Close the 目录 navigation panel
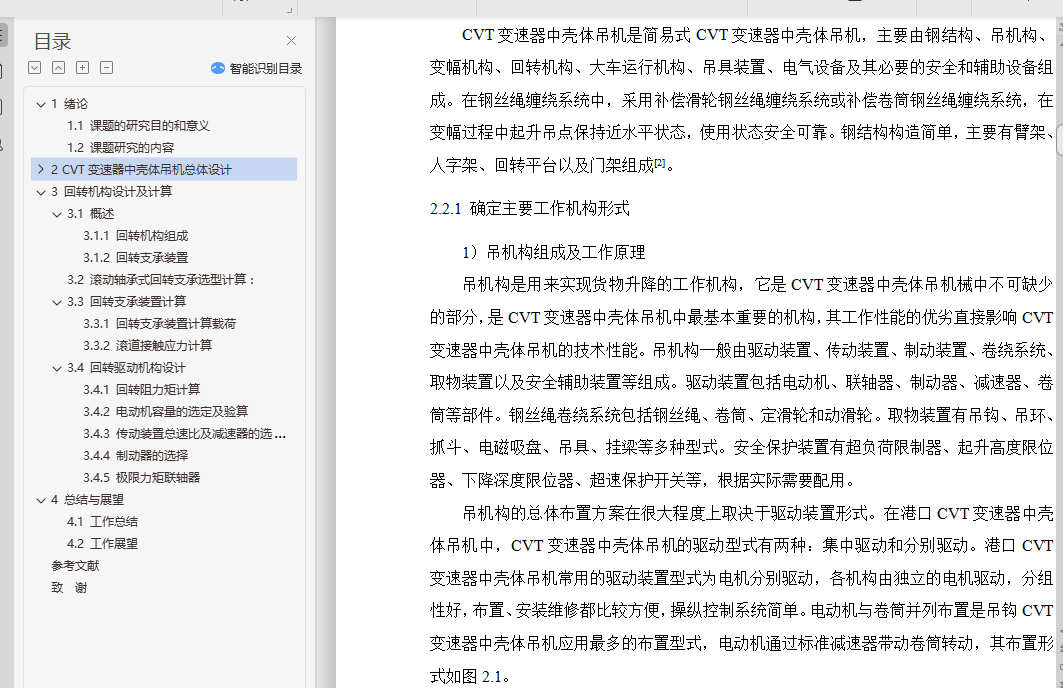The image size is (1063, 688). 292,41
